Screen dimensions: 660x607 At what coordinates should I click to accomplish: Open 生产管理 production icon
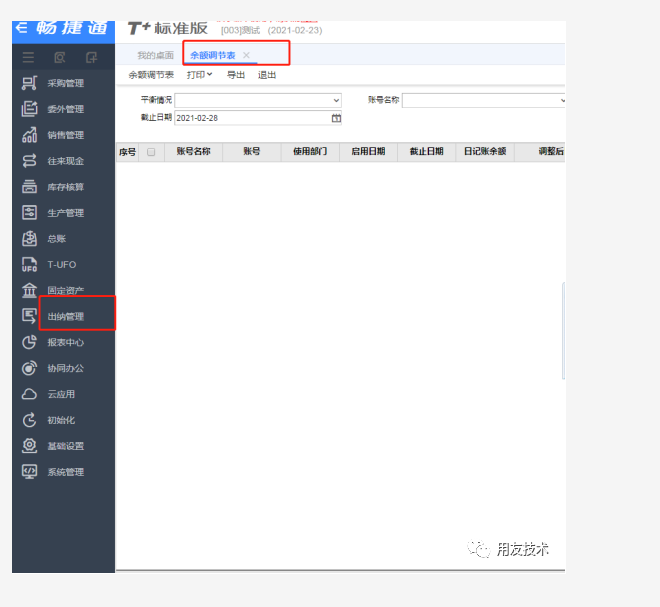click(x=29, y=213)
